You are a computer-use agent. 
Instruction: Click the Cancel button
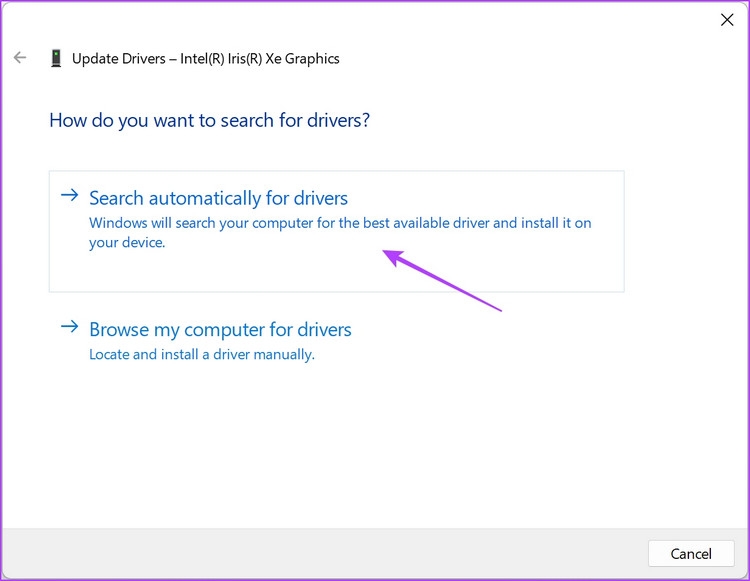[691, 553]
